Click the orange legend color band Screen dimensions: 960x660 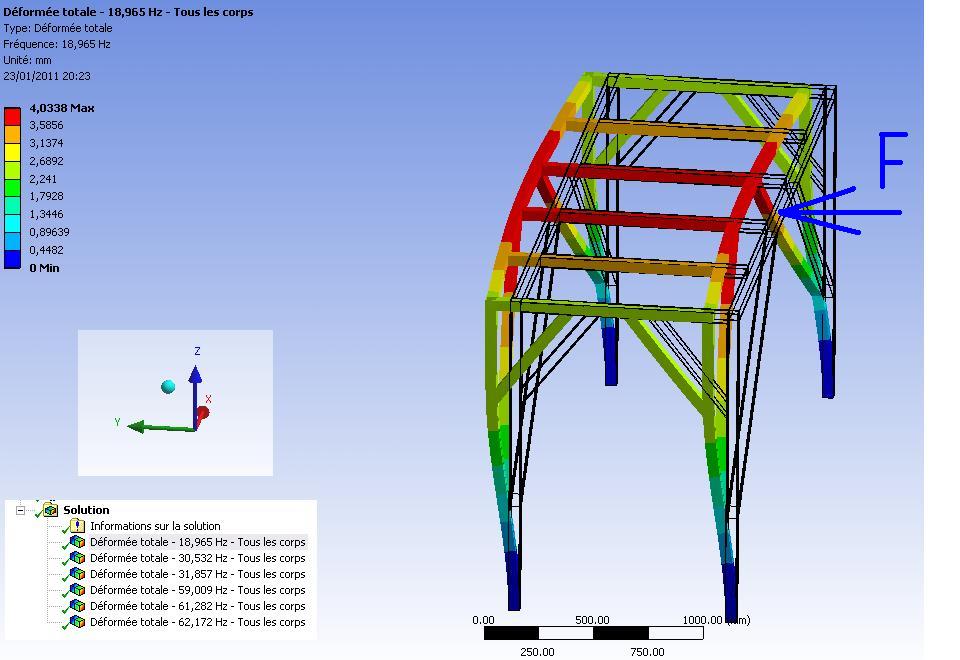coord(12,135)
